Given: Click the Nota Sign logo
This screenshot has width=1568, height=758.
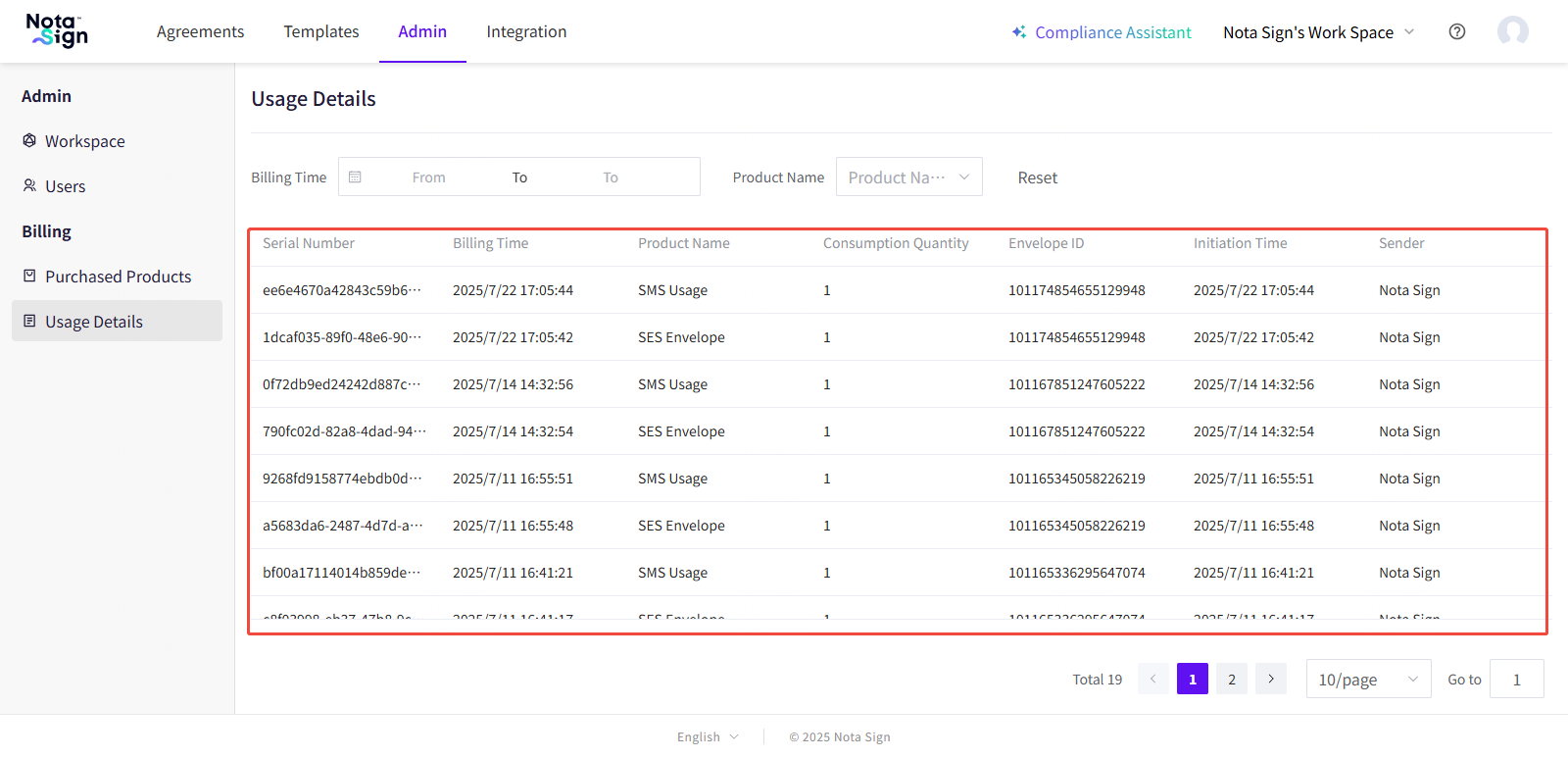Looking at the screenshot, I should (x=57, y=31).
